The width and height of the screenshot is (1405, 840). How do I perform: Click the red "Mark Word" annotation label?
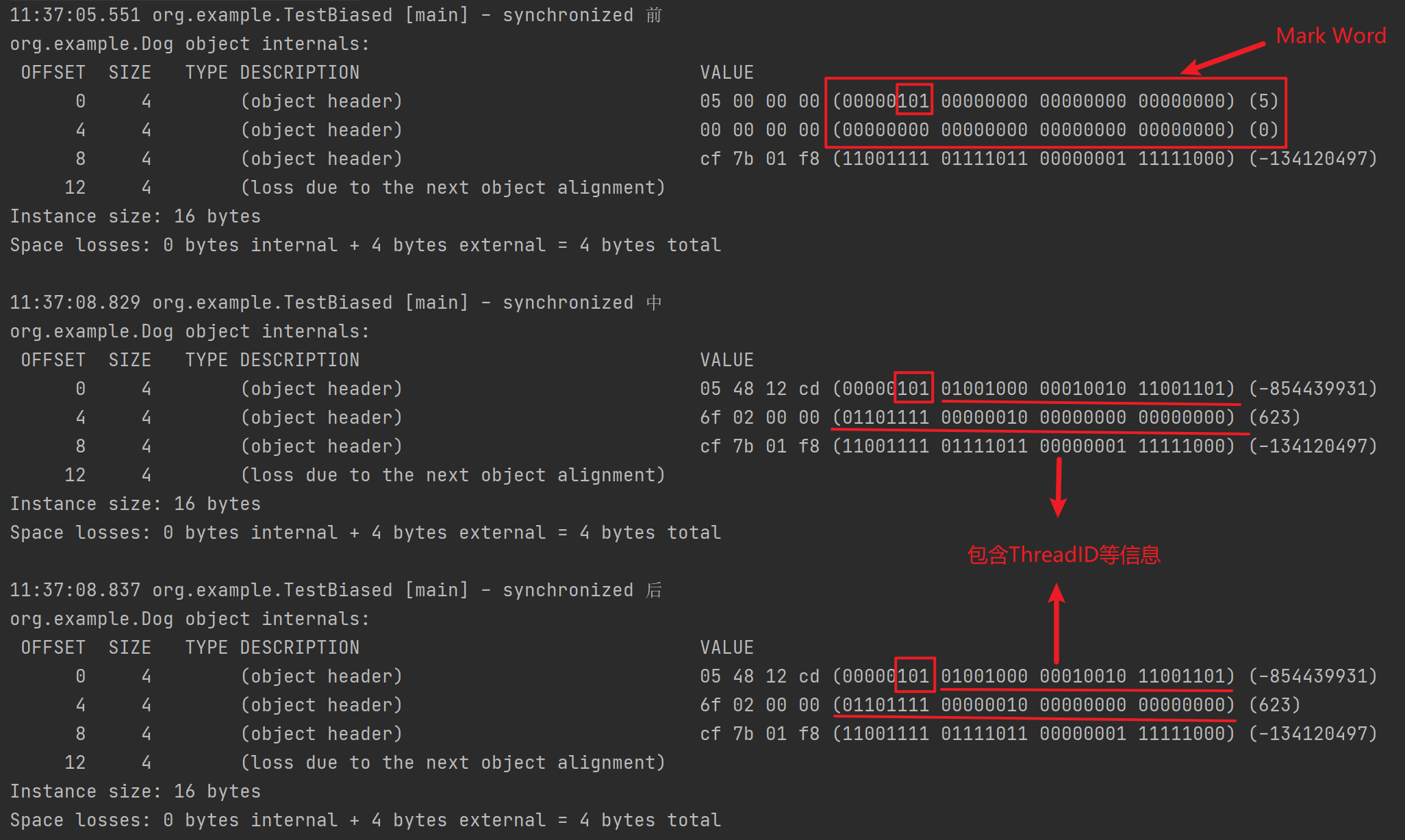point(1330,36)
